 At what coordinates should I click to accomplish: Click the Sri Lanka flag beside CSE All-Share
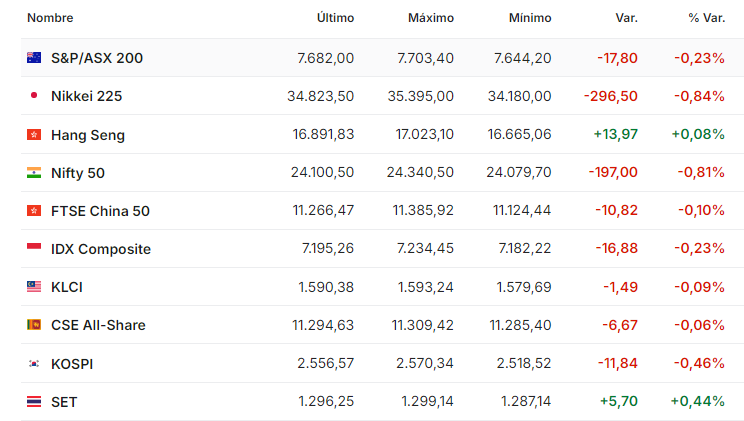tap(34, 325)
